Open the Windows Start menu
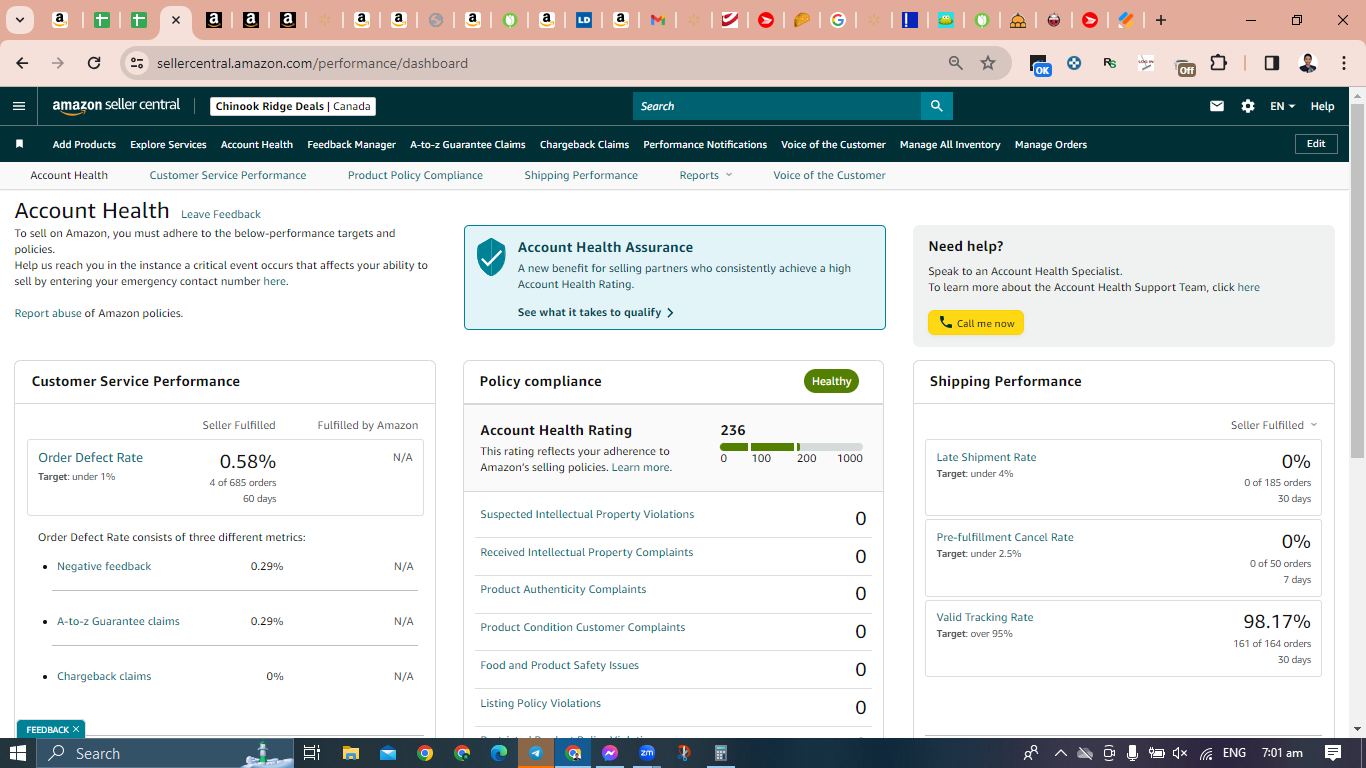 (x=17, y=753)
